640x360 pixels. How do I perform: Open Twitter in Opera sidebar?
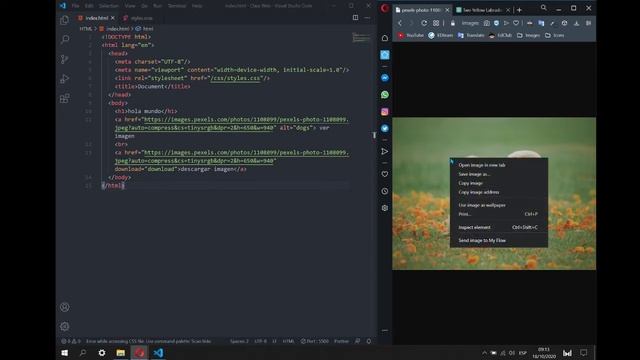point(384,128)
